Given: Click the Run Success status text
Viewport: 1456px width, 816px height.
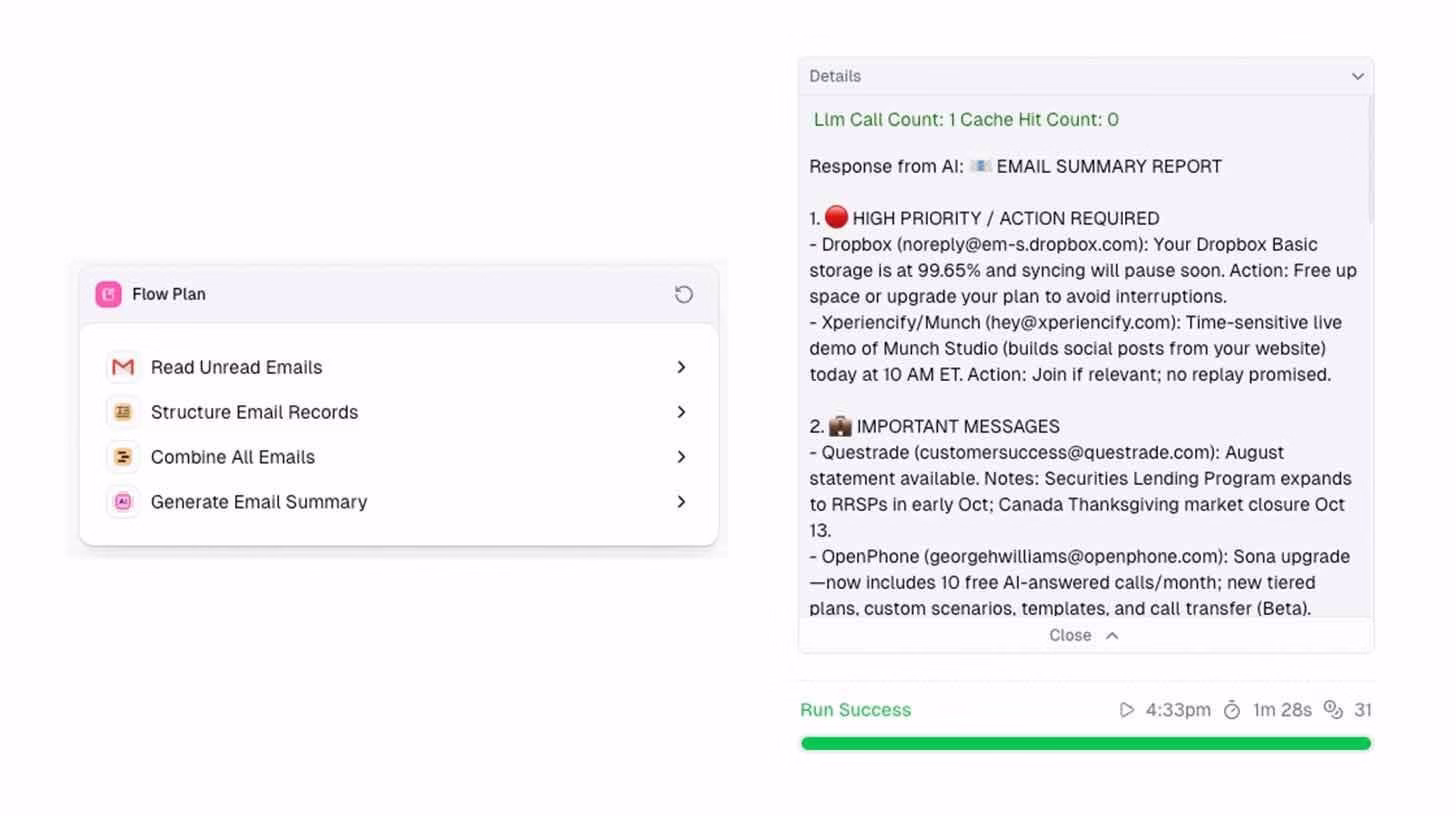Looking at the screenshot, I should pyautogui.click(x=855, y=710).
